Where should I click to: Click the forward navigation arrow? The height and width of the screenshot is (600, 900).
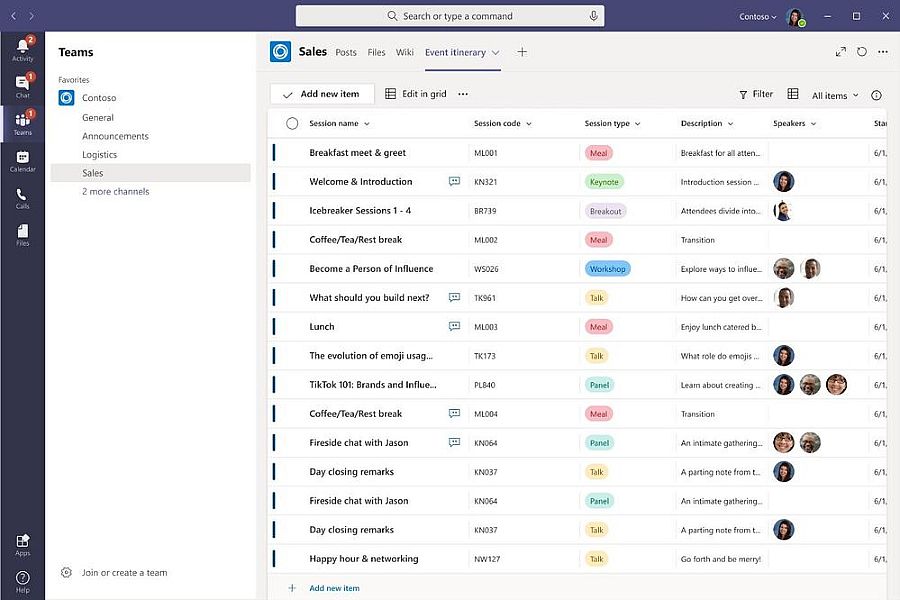[31, 16]
